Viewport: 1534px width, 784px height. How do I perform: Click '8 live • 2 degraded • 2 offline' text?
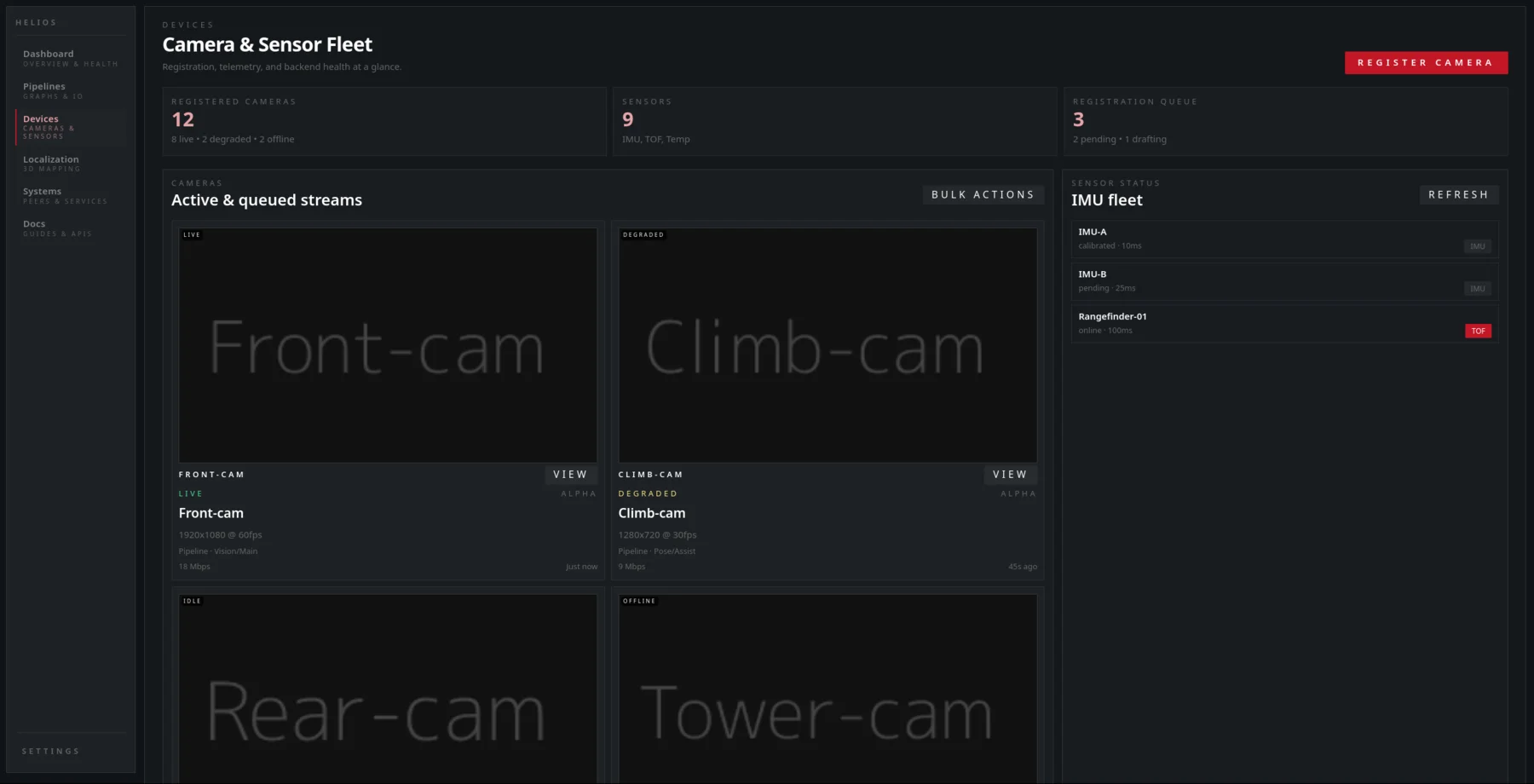233,140
